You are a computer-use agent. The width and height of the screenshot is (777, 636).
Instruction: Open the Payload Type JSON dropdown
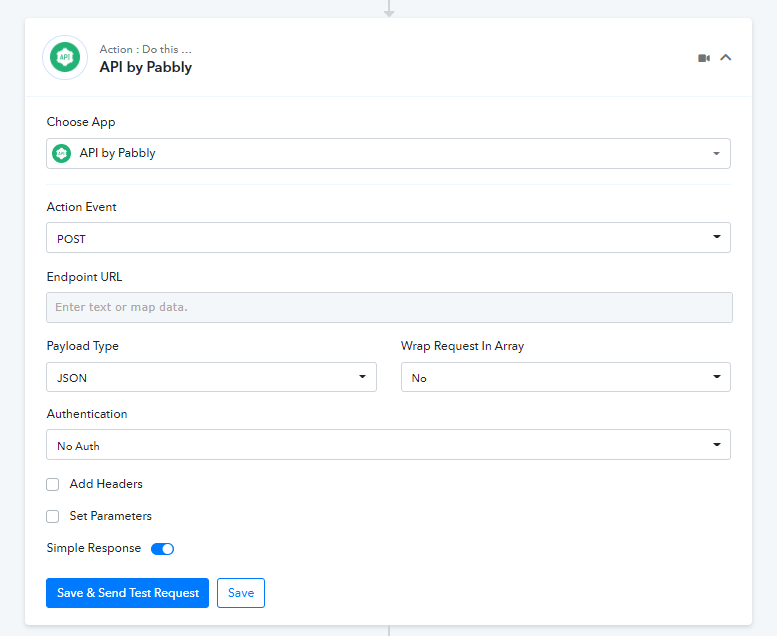click(212, 377)
